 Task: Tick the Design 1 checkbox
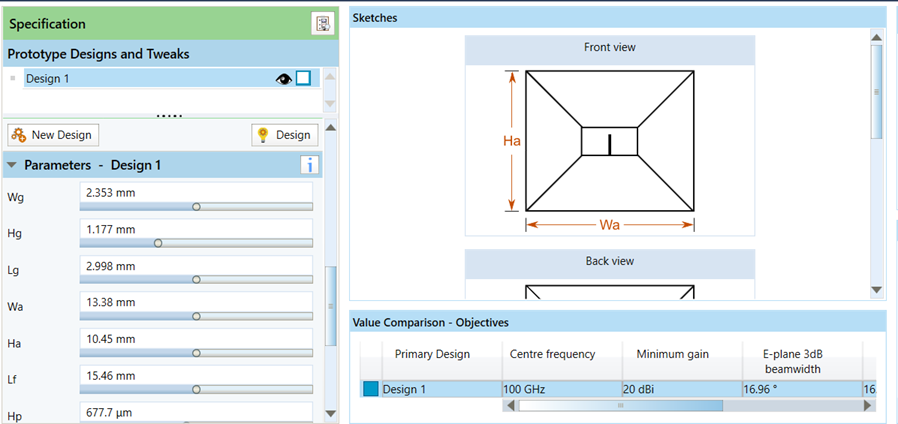pos(303,78)
